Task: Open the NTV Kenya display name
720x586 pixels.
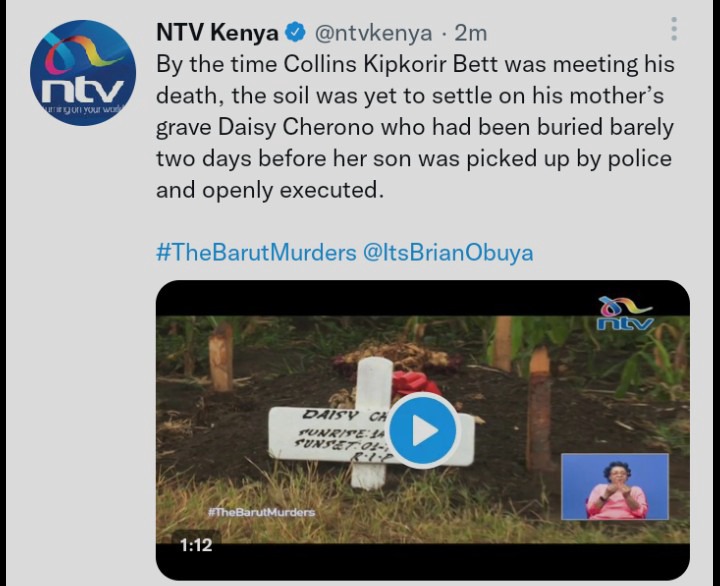Action: coord(217,33)
